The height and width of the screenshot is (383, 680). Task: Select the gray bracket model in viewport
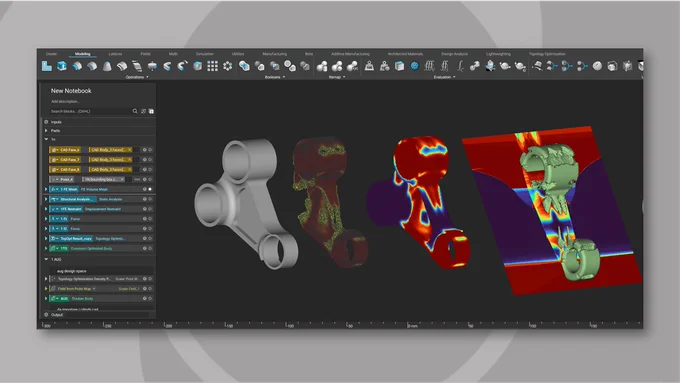point(246,203)
